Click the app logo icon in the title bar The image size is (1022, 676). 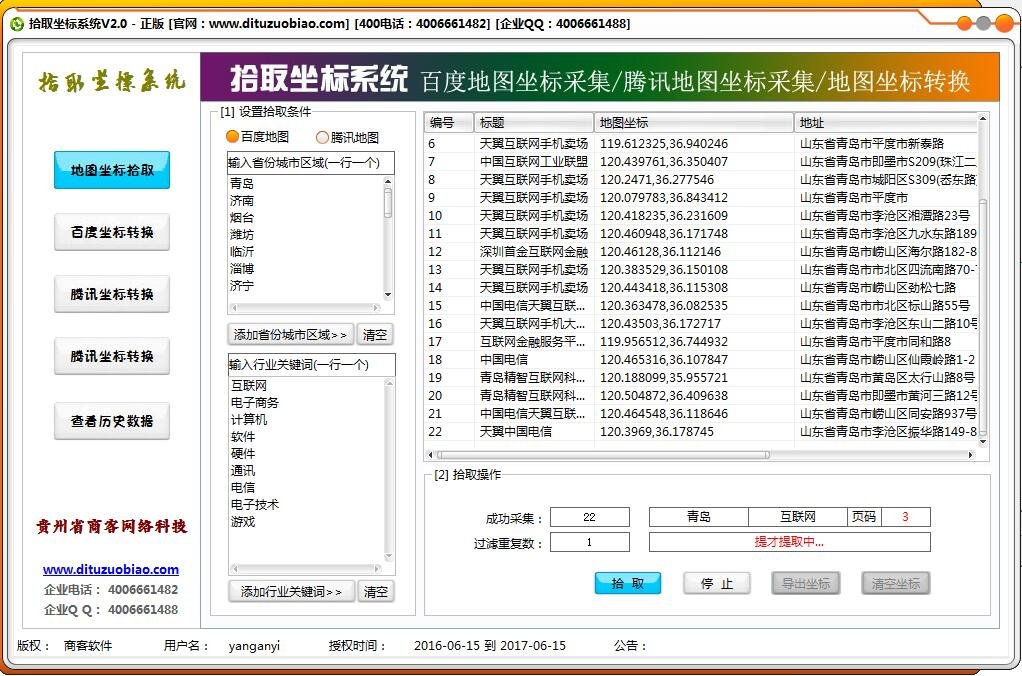[x=18, y=22]
